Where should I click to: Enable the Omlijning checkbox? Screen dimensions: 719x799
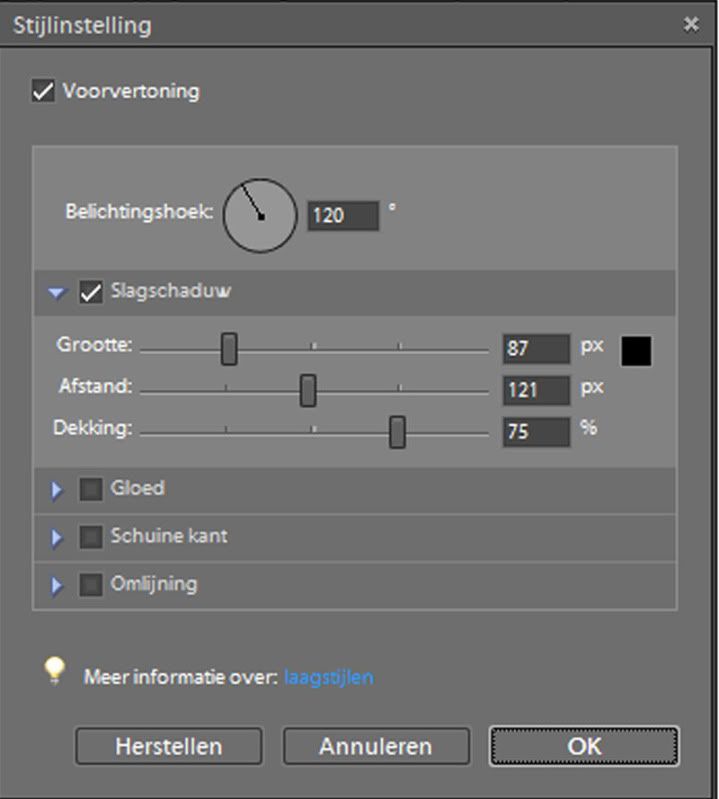point(91,584)
